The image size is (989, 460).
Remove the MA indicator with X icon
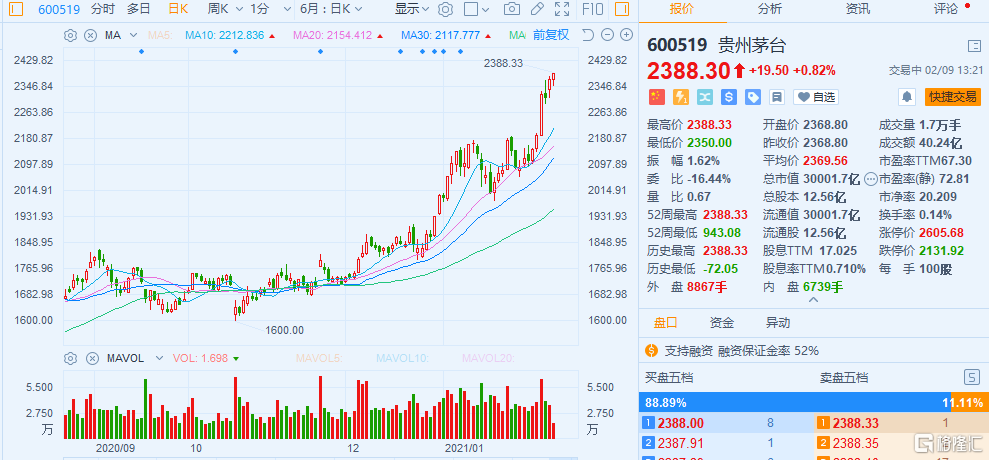[91, 35]
